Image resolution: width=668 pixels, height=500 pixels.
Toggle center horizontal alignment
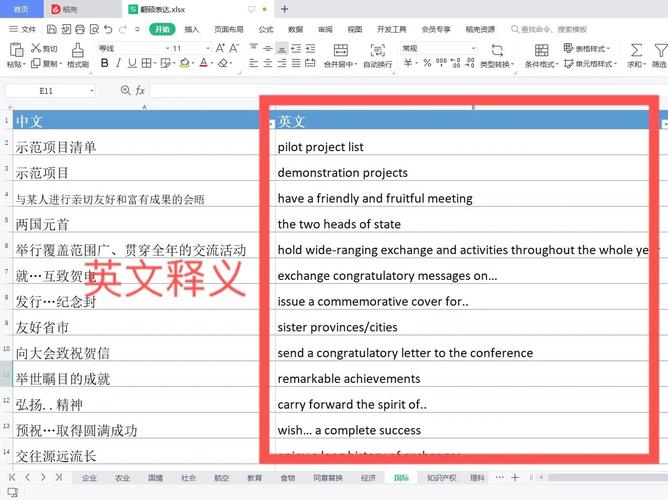pos(268,63)
